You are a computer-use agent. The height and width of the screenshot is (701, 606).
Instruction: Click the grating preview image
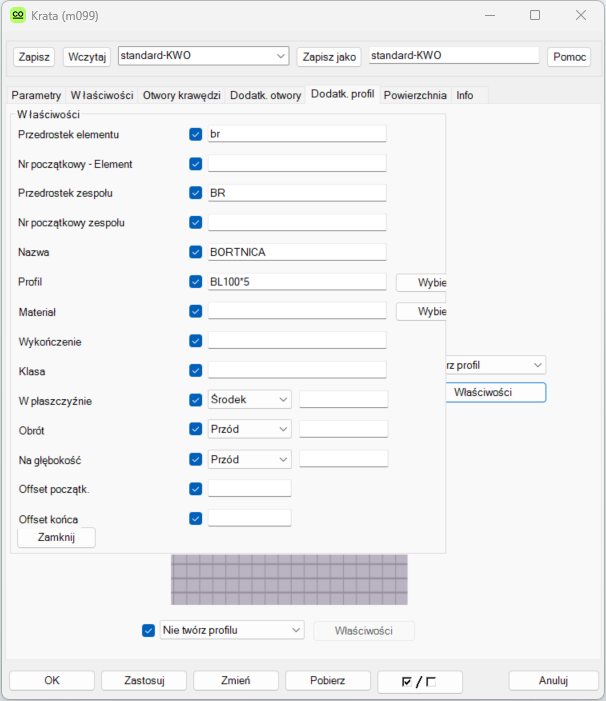(289, 579)
